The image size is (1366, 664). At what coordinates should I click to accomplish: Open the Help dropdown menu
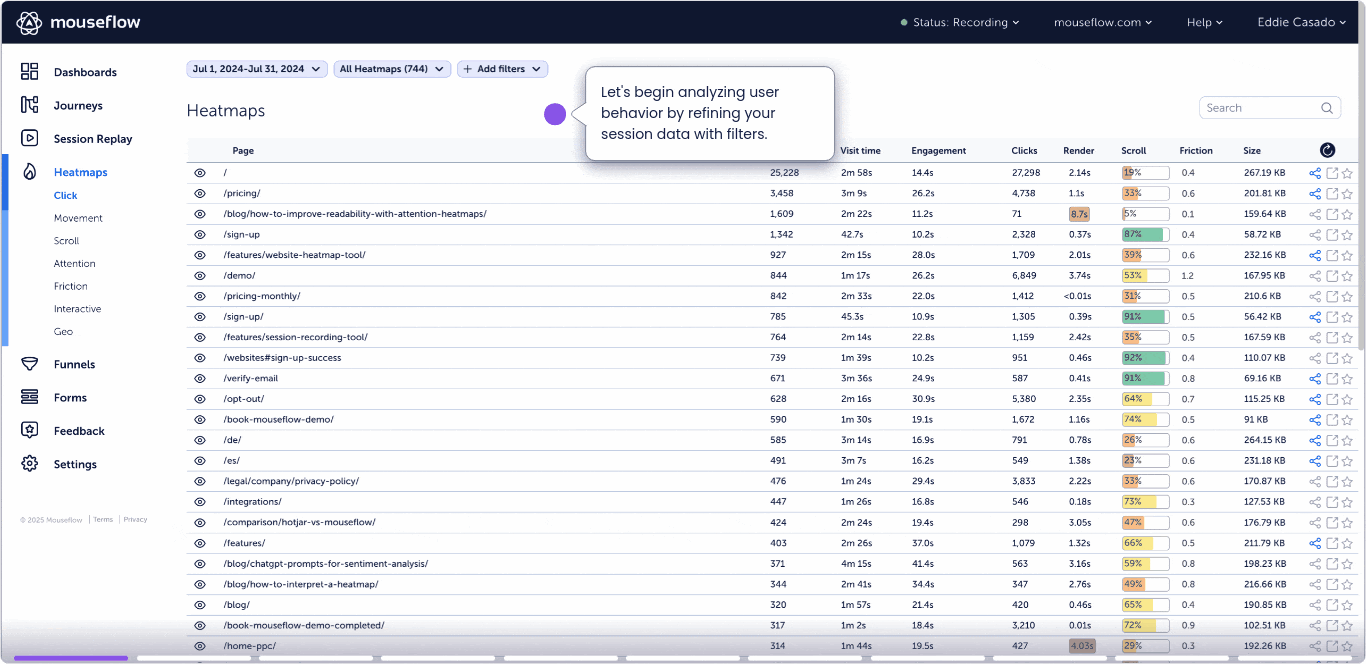tap(1205, 22)
